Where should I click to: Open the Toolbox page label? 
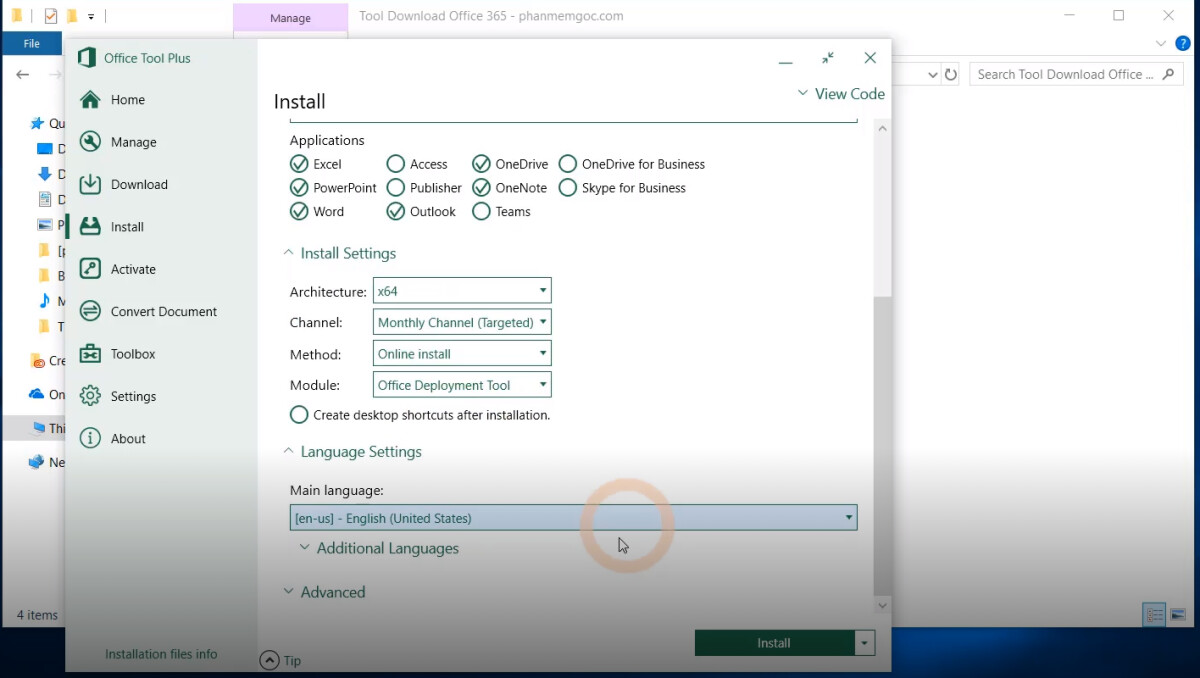[133, 354]
